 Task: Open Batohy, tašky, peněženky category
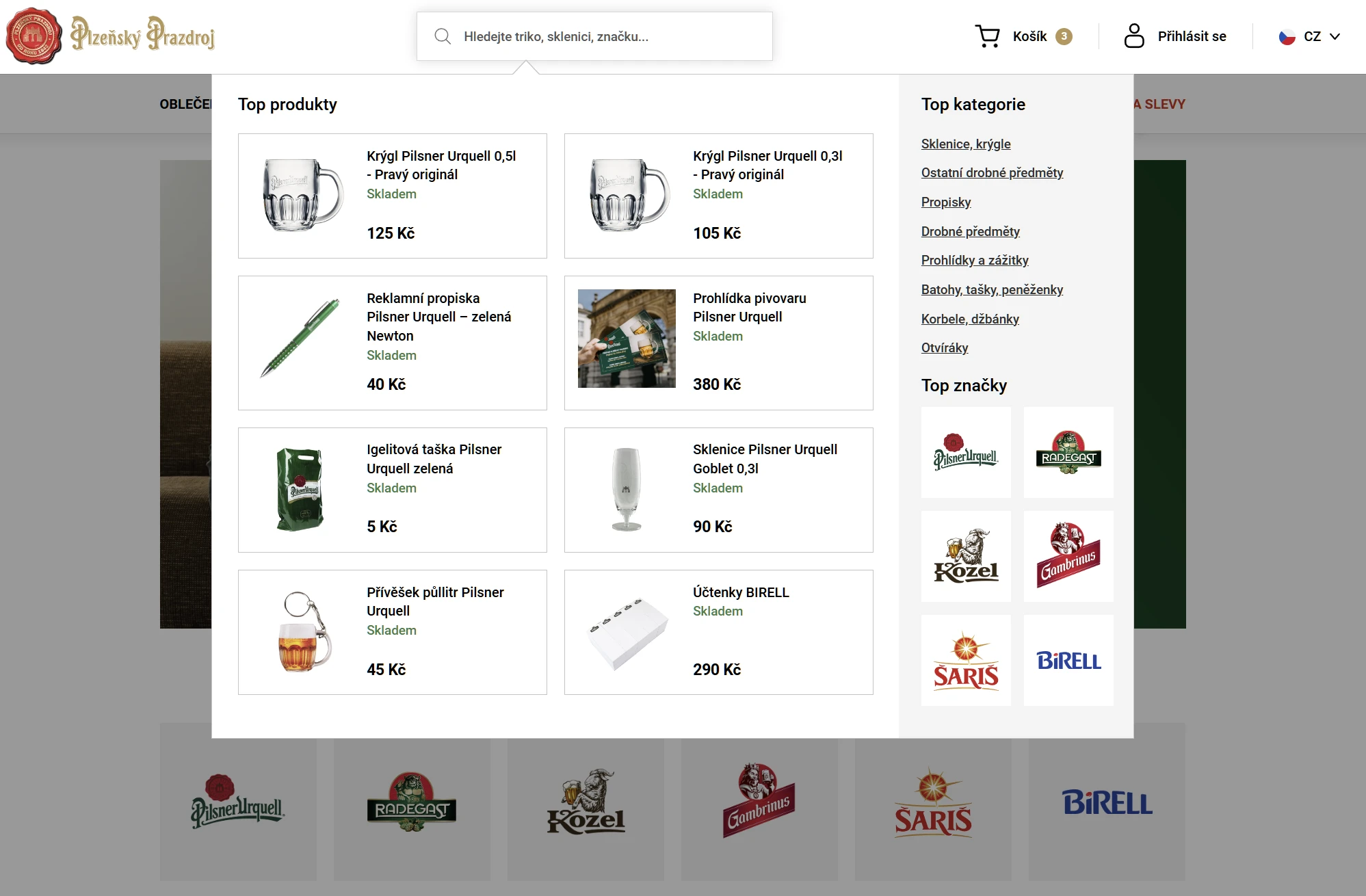(x=991, y=289)
